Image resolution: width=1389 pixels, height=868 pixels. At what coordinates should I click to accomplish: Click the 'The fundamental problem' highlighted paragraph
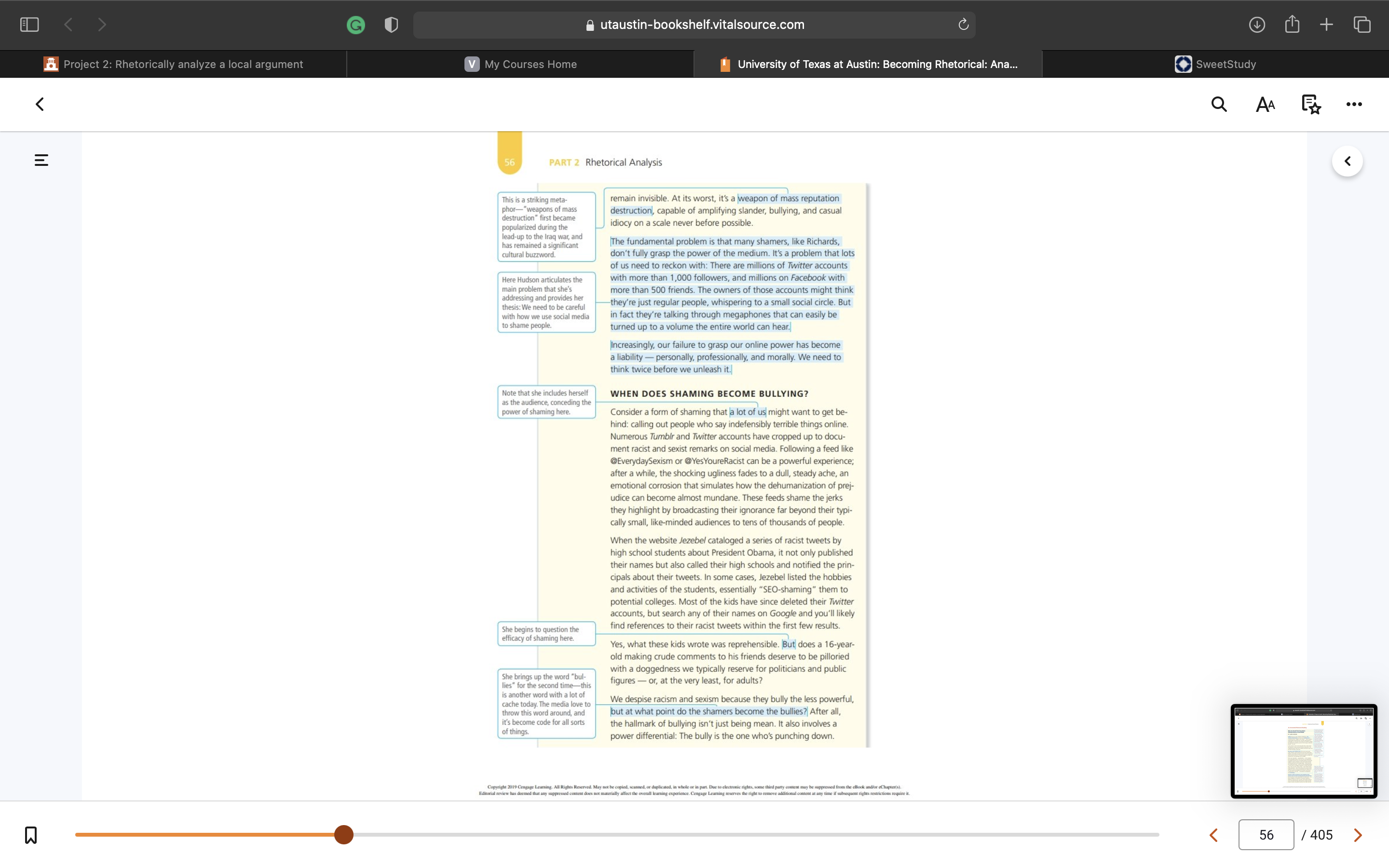[732, 284]
